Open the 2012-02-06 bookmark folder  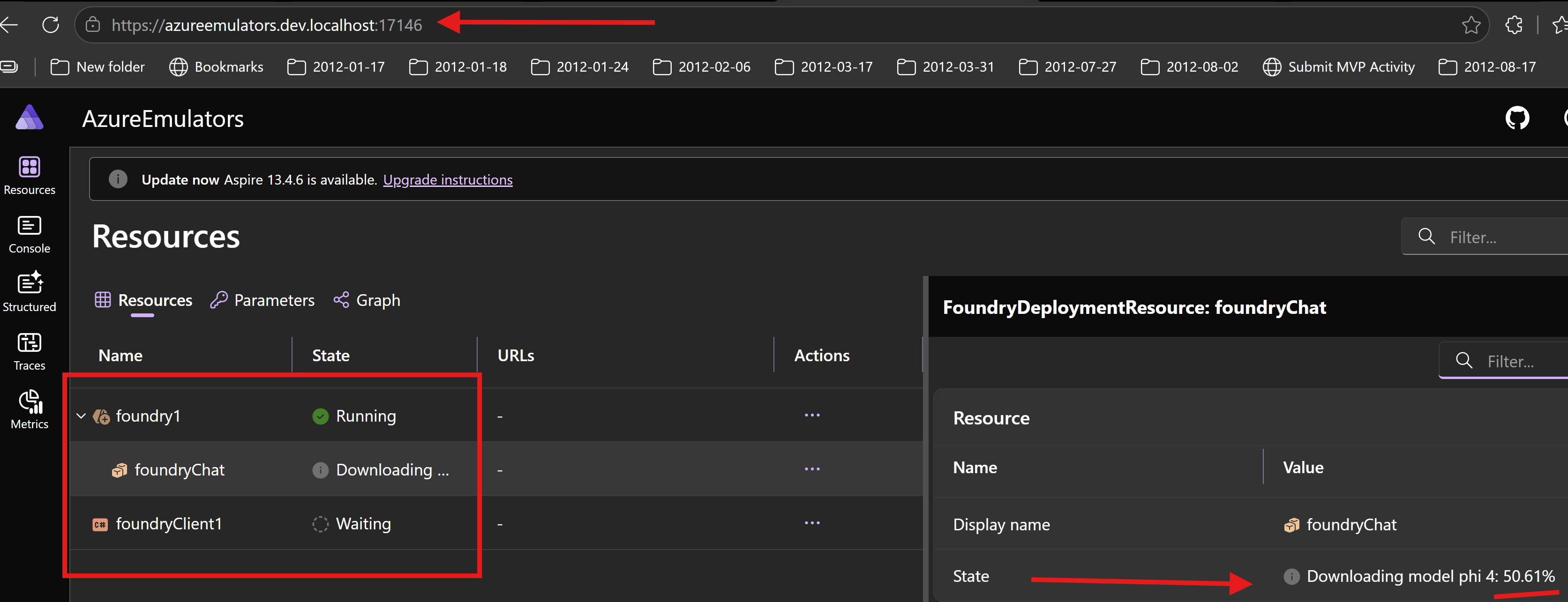coord(701,67)
